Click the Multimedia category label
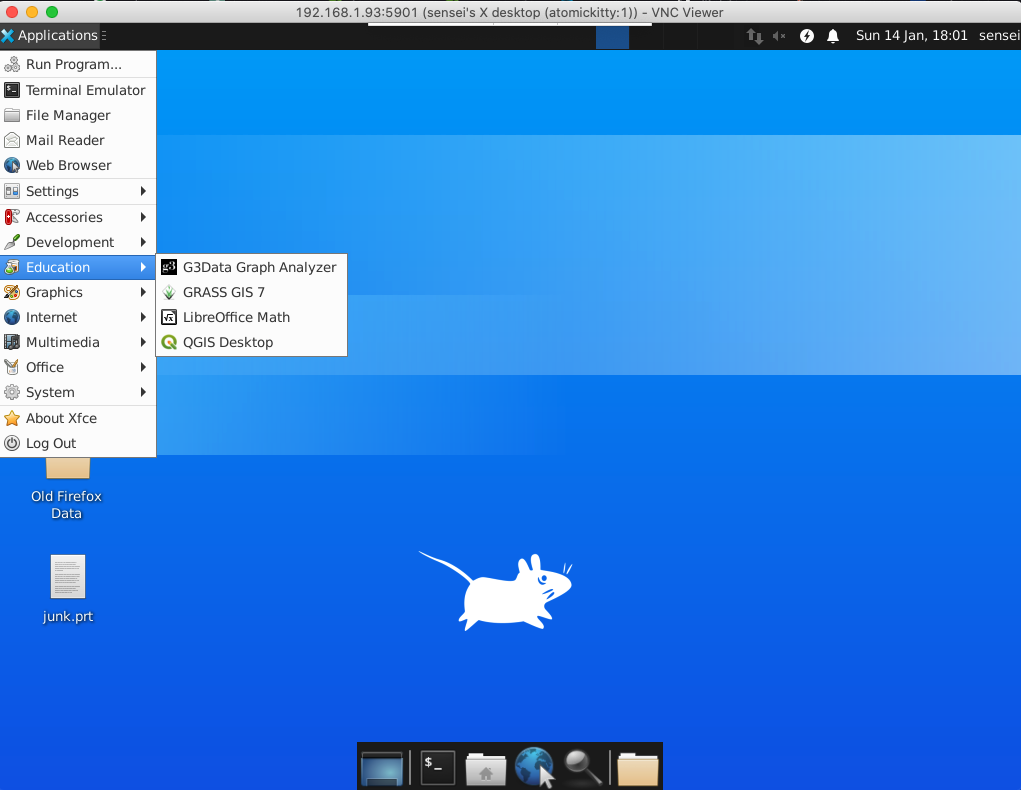The image size is (1021, 790). [63, 343]
